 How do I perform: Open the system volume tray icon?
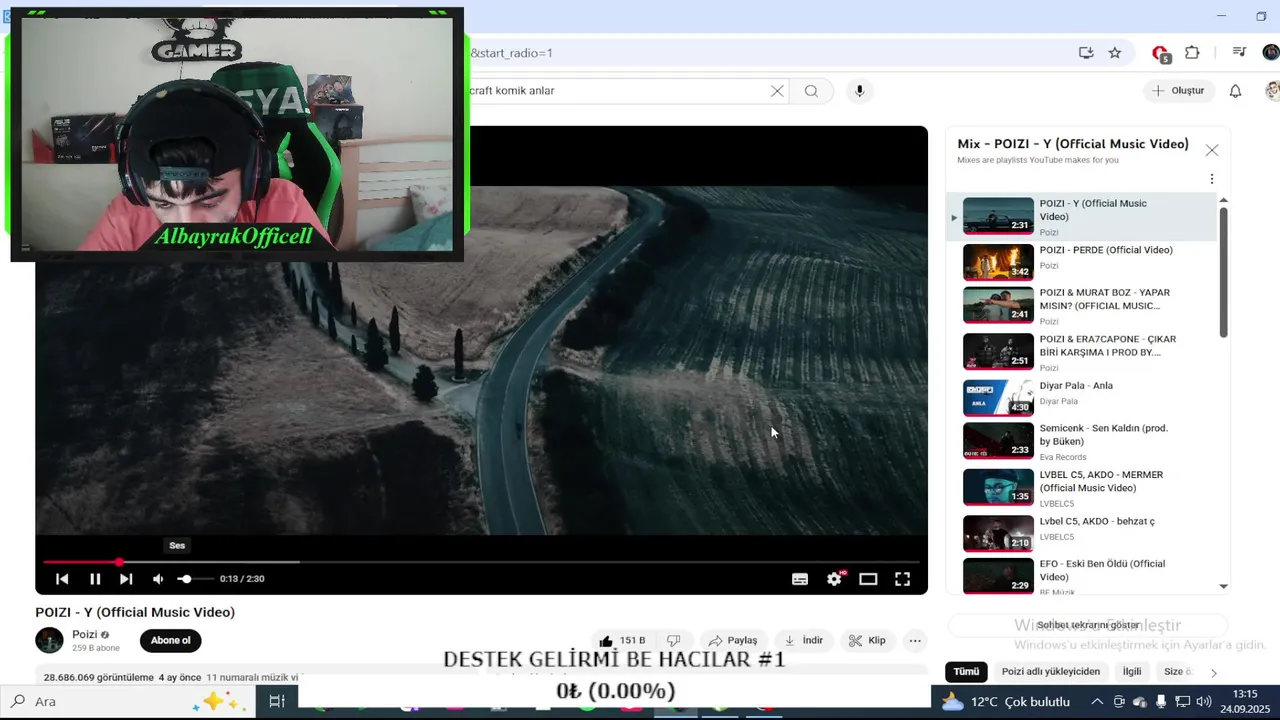click(x=1203, y=702)
